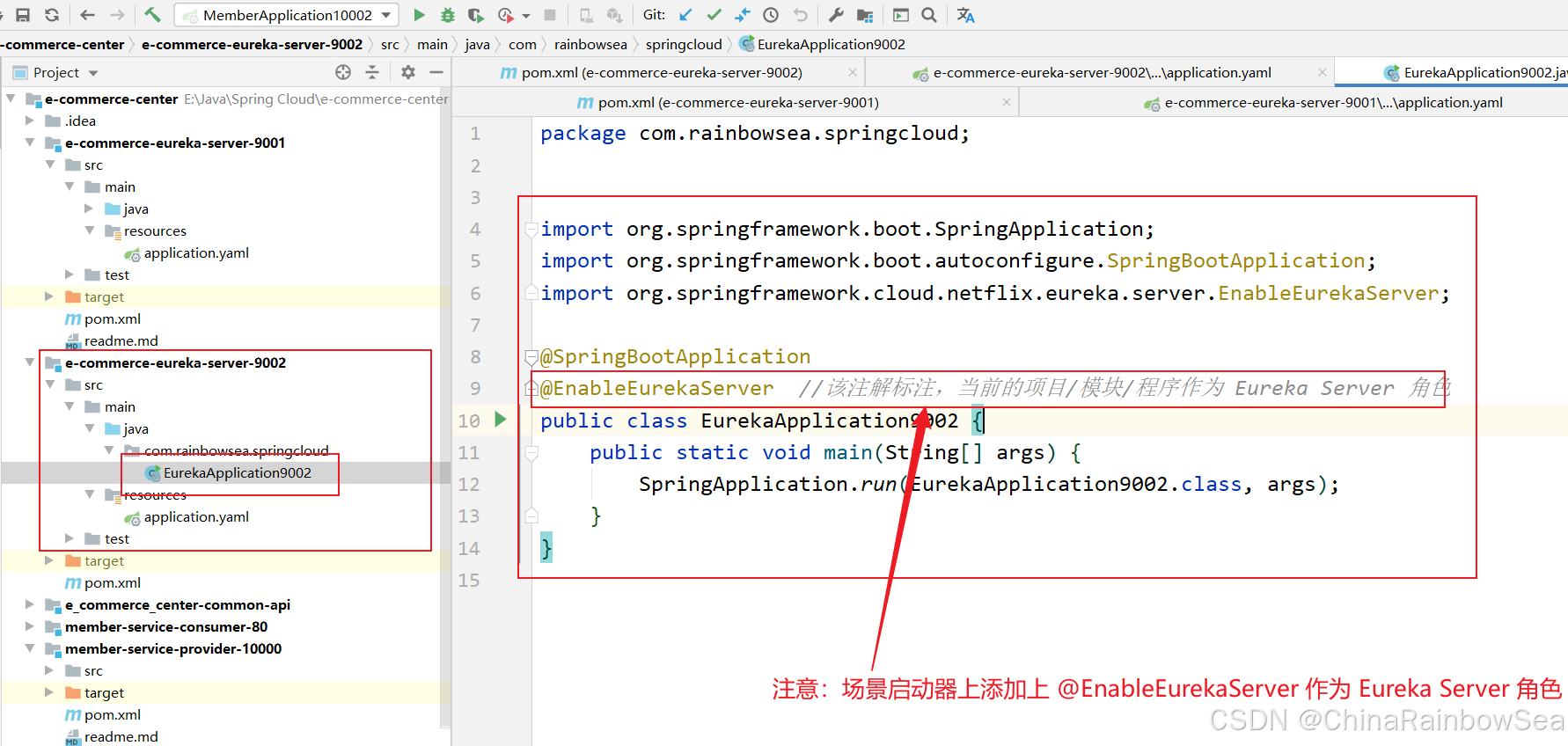1568x746 pixels.
Task: Click the Synchronize/reload icon
Action: tap(52, 15)
